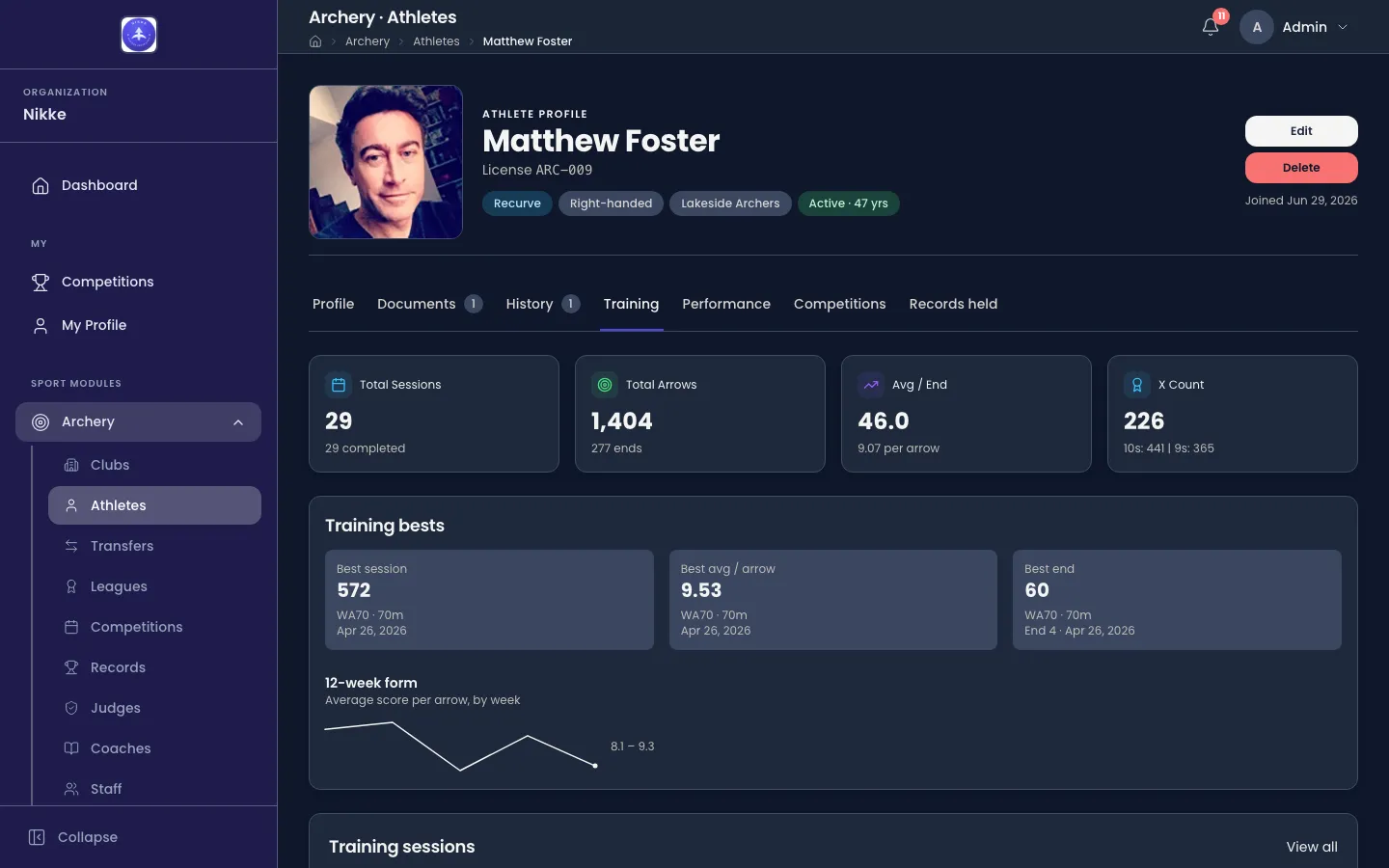Click the Nikke airplane logo icon
This screenshot has width=1389, height=868.
139,35
